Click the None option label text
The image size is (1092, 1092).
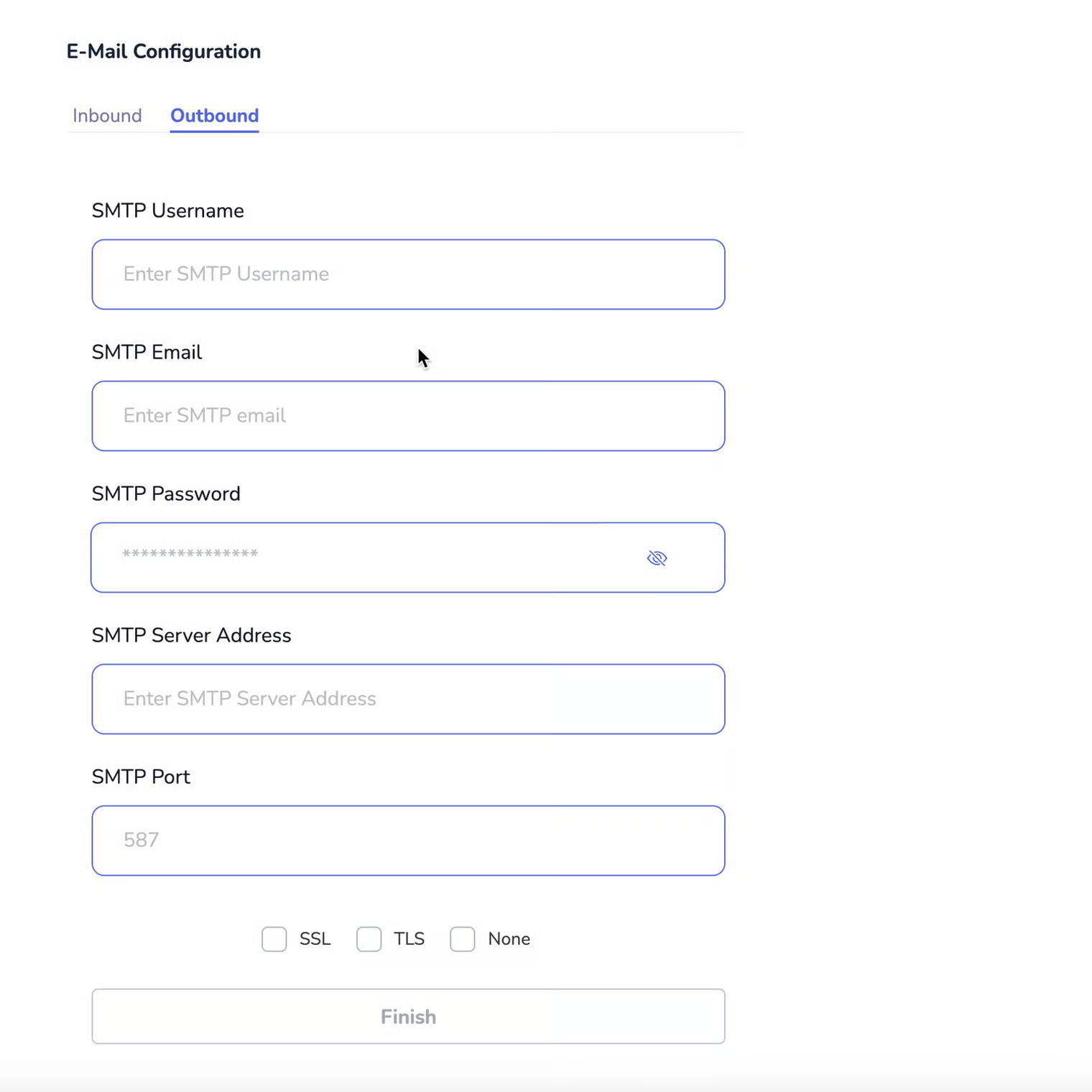509,939
